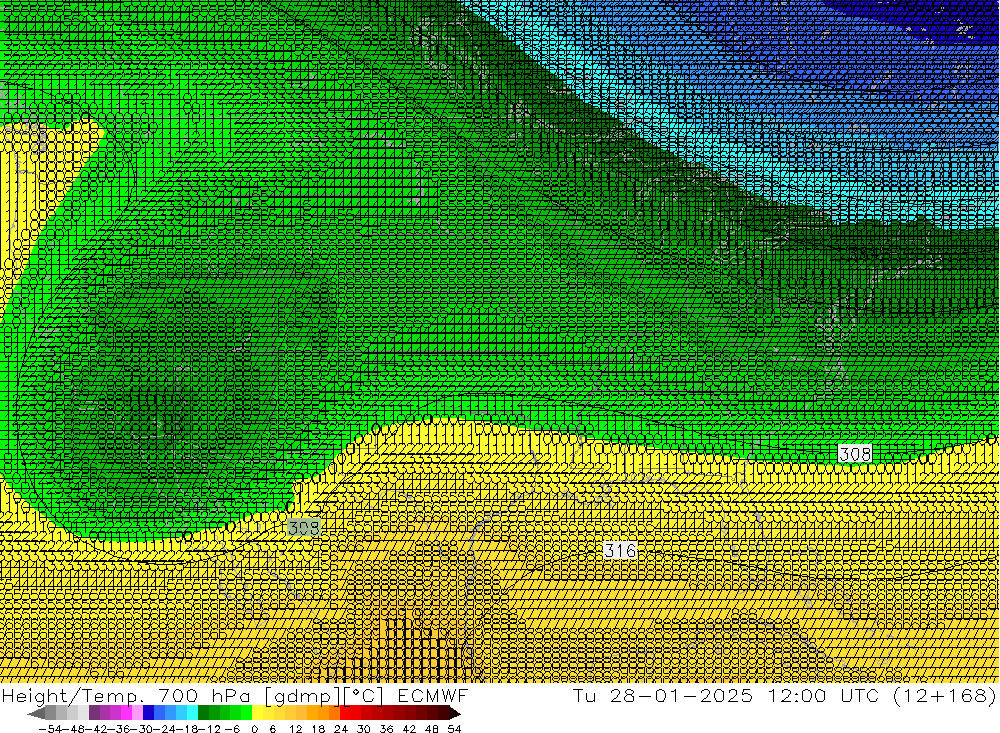Click the dark green swatch above -12 in legend

click(203, 713)
